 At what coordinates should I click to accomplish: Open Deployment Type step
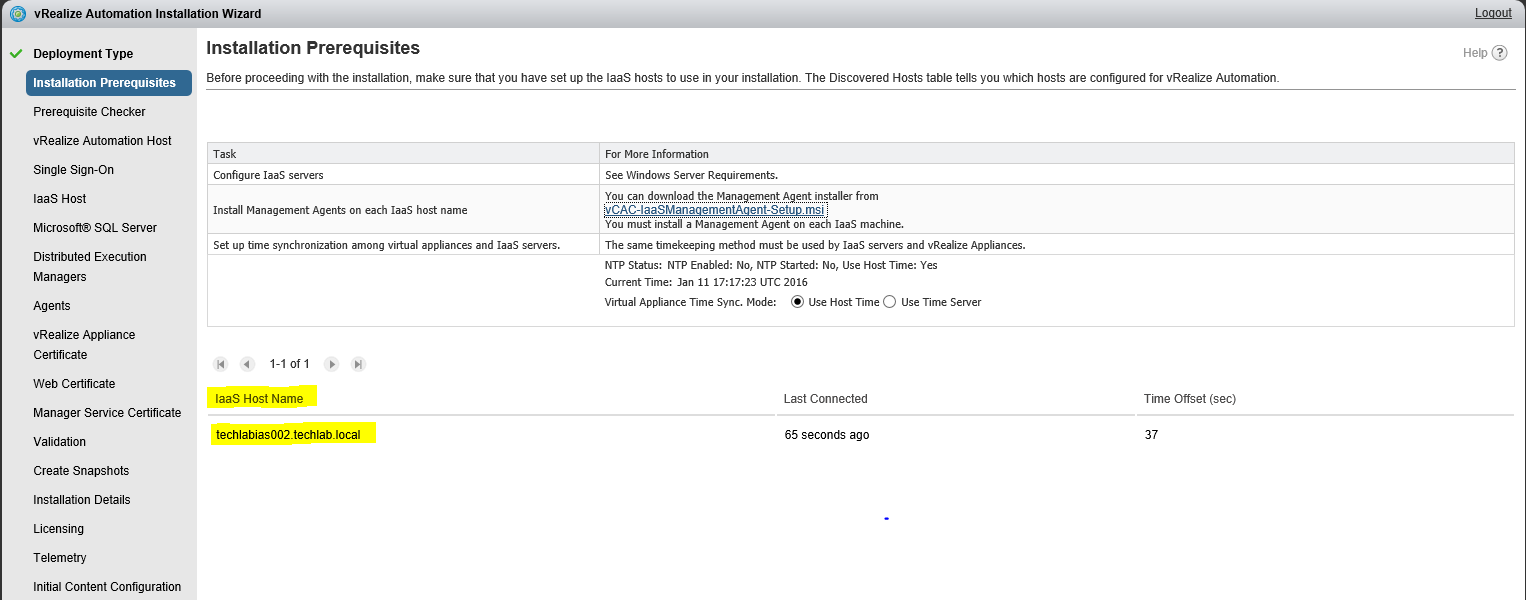83,54
